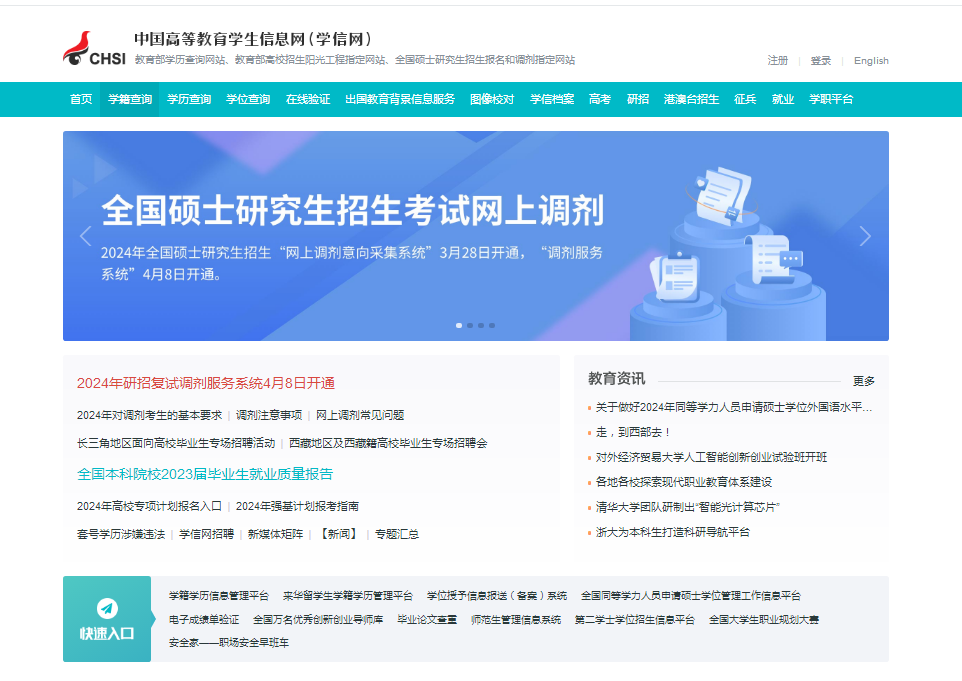Expand 教育资讯 with the 更多 link
962x681 pixels.
pyautogui.click(x=863, y=381)
